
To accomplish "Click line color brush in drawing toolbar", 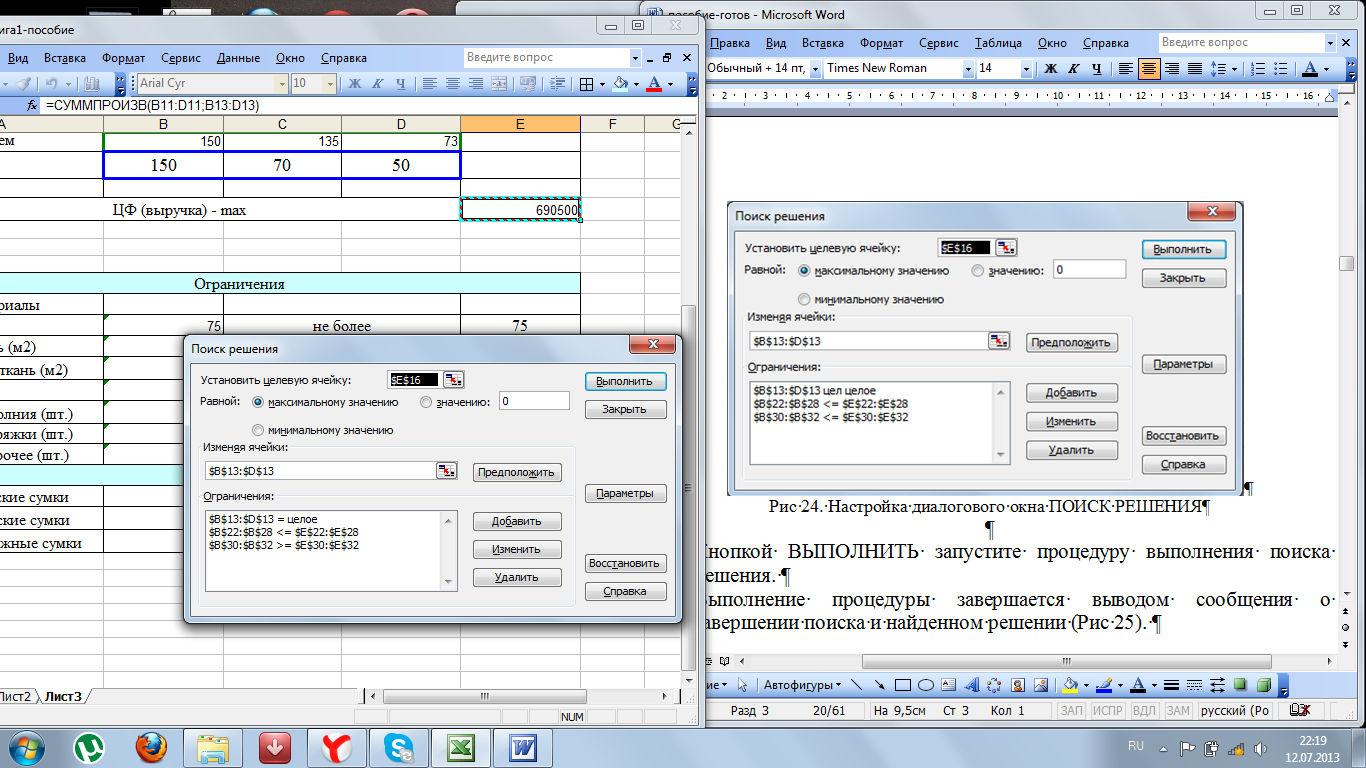I will point(1104,686).
